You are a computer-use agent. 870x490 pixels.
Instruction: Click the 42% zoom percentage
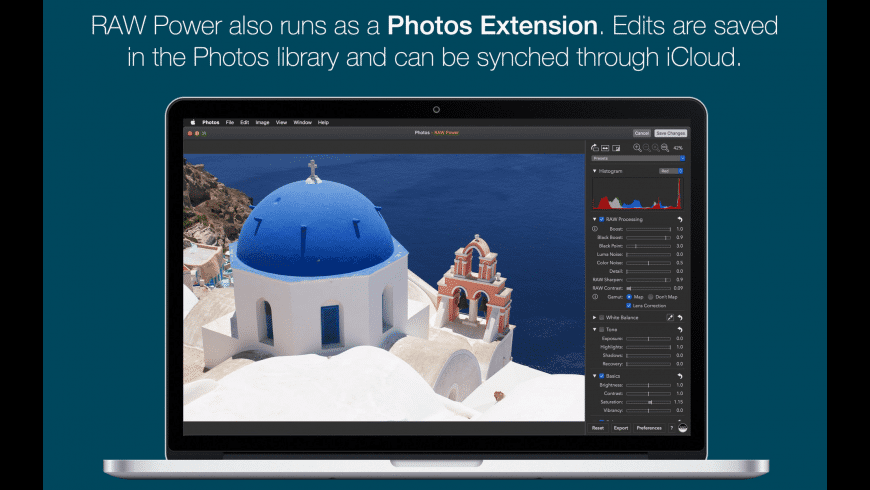tap(678, 148)
